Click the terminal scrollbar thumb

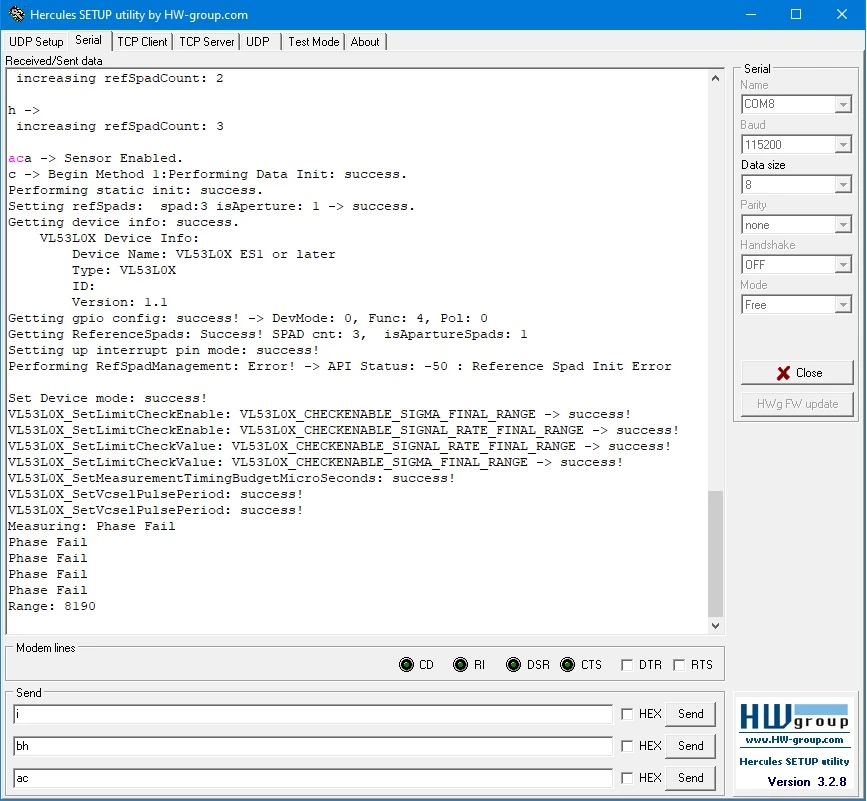tap(715, 553)
